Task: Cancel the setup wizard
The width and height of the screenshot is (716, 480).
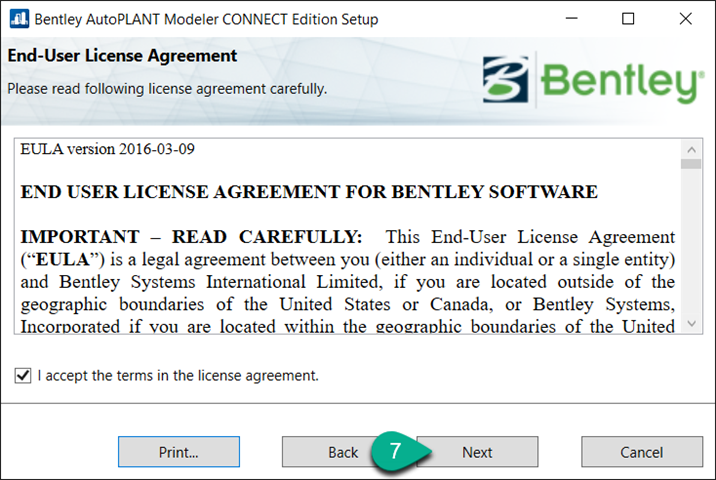Action: [642, 452]
